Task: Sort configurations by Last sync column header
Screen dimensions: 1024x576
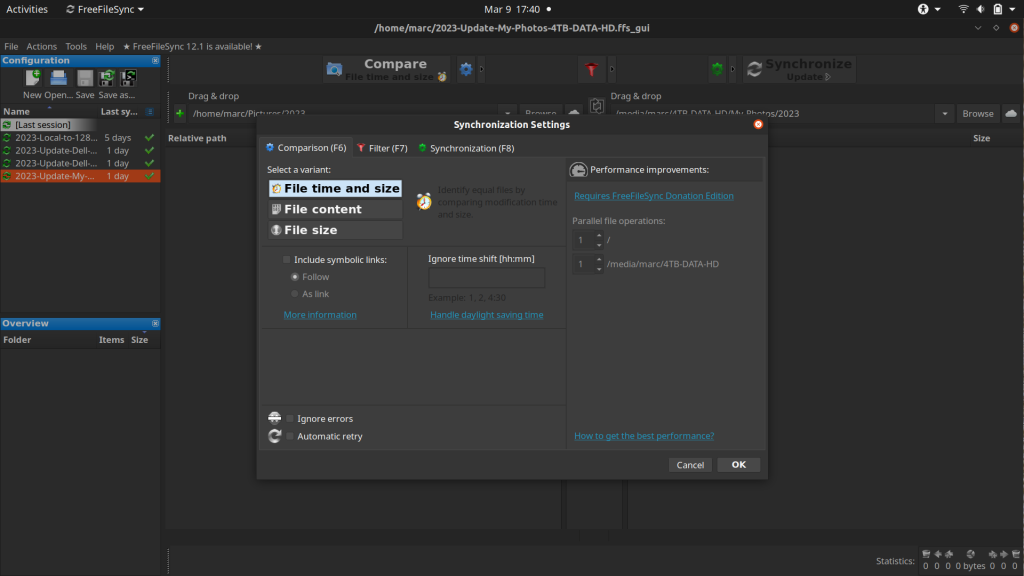Action: click(119, 112)
